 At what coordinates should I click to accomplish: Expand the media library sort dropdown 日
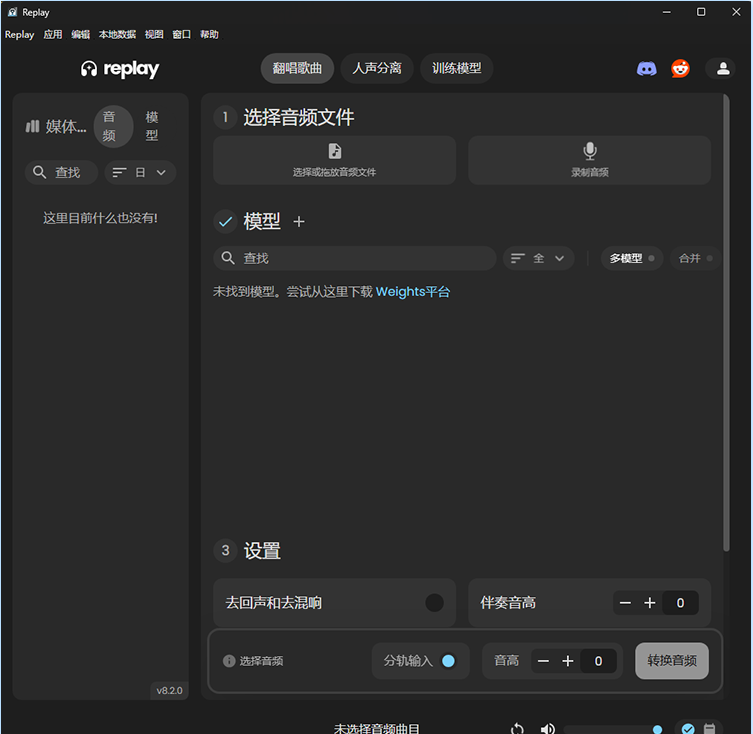140,173
